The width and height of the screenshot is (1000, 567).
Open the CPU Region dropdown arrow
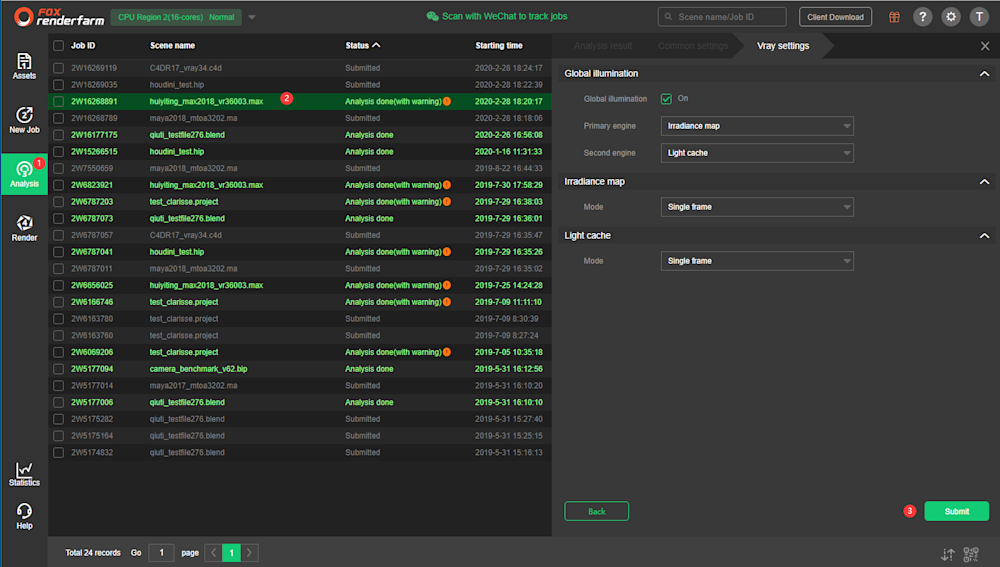pyautogui.click(x=252, y=17)
